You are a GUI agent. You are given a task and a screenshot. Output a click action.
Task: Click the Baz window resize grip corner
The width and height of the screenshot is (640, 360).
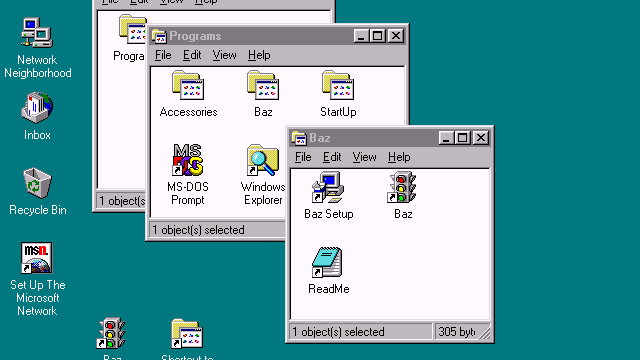(x=485, y=334)
